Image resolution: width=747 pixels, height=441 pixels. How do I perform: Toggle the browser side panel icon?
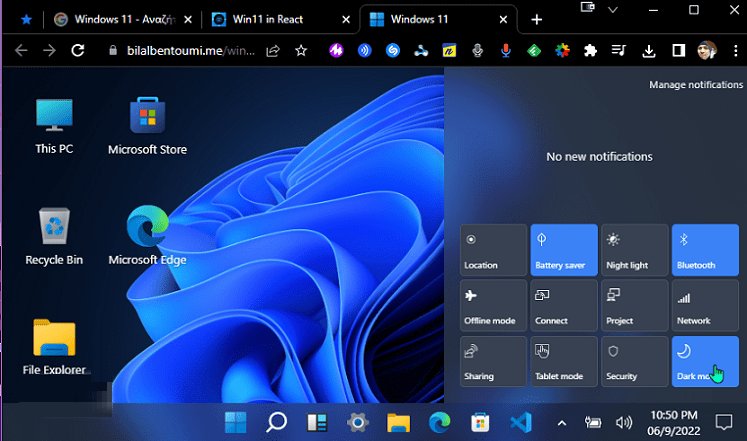tap(678, 50)
